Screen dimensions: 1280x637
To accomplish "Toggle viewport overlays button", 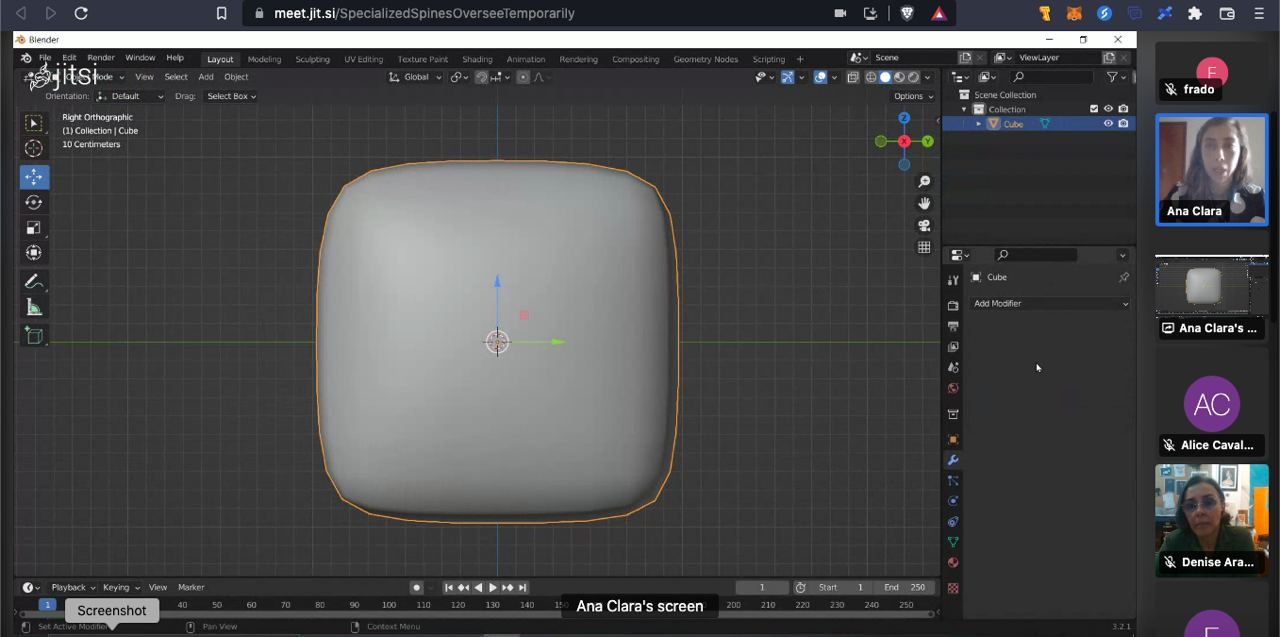I will click(x=820, y=77).
